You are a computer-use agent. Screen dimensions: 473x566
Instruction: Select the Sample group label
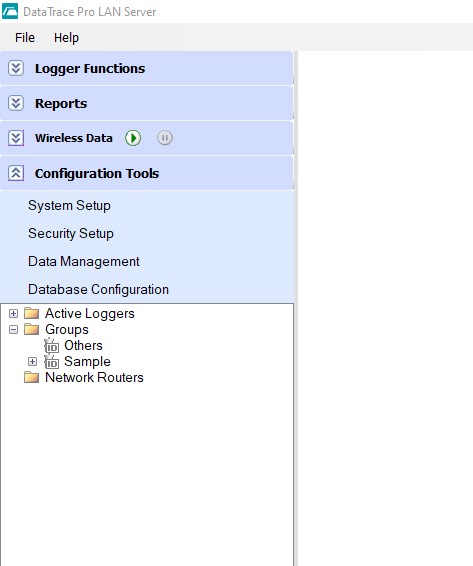tap(87, 362)
